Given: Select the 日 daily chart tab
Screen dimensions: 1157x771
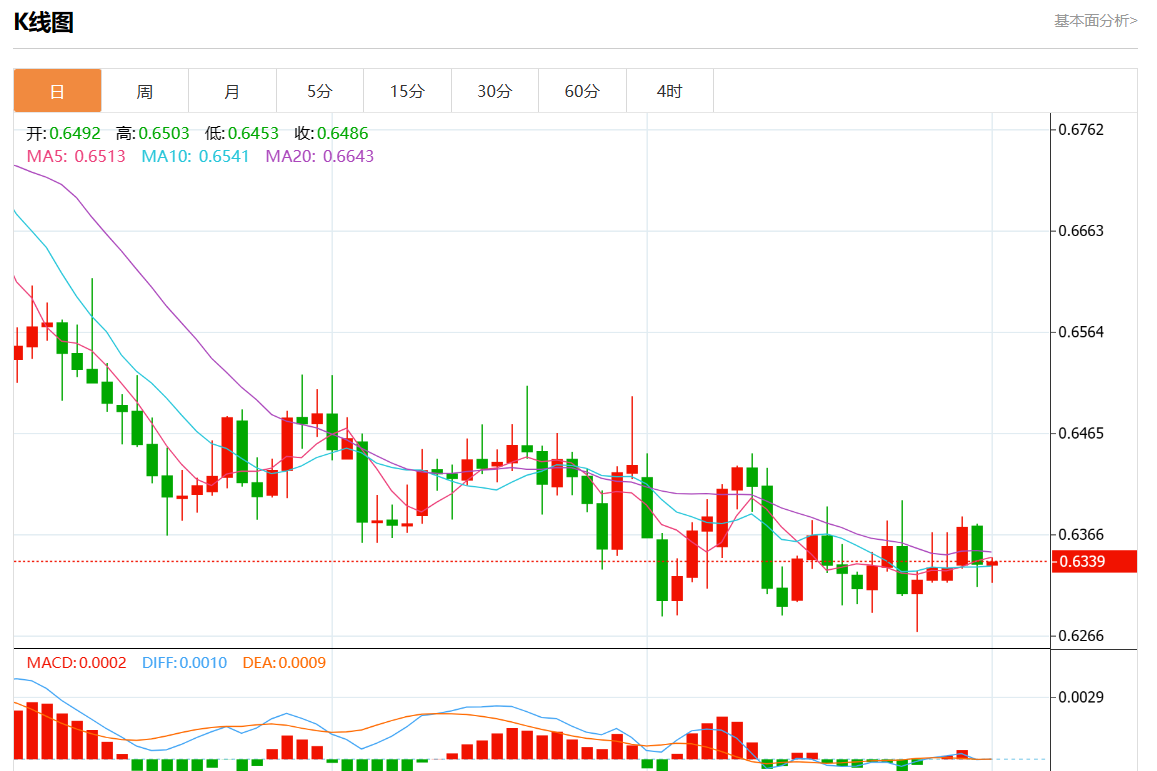Looking at the screenshot, I should point(58,91).
